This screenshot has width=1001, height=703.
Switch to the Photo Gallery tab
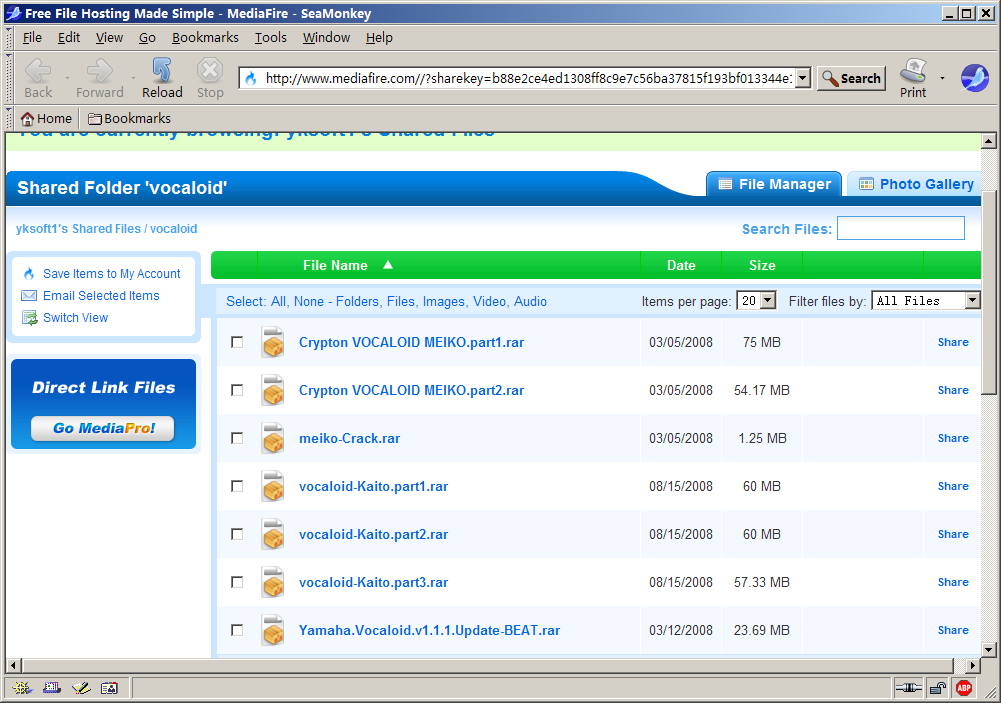click(x=915, y=184)
